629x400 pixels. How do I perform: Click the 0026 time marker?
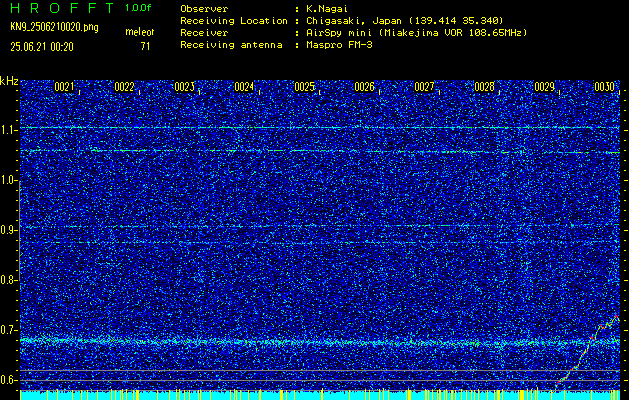365,87
